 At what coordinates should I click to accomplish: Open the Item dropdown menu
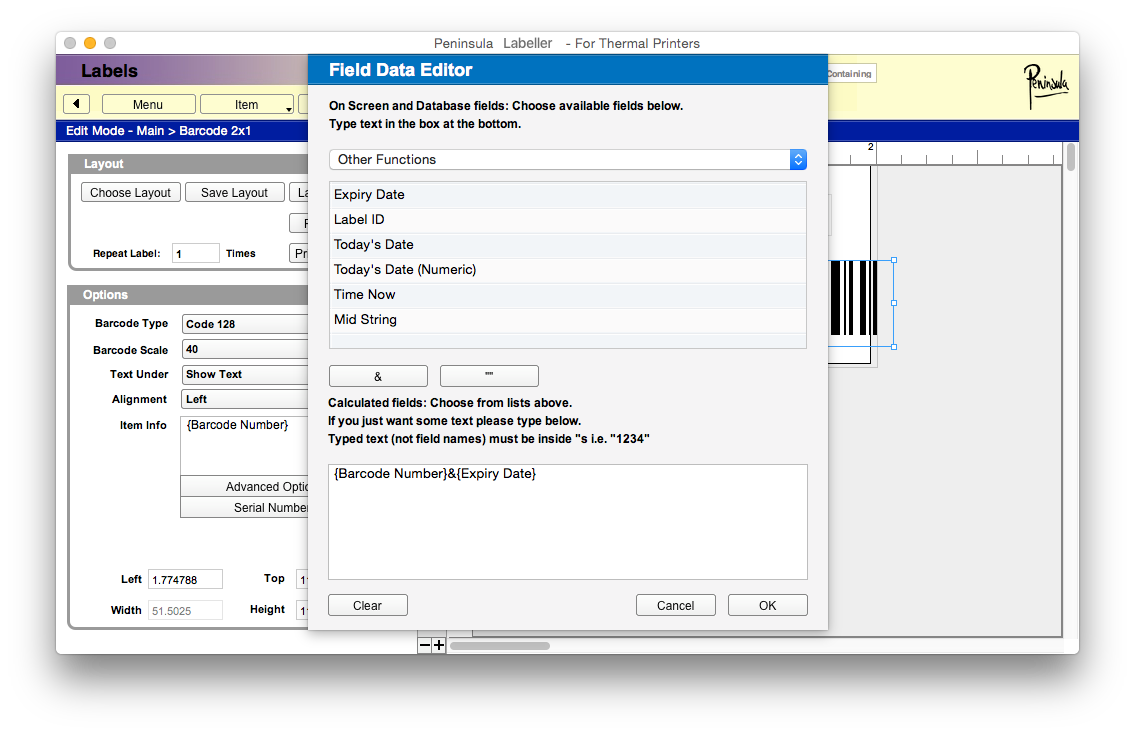pos(247,104)
